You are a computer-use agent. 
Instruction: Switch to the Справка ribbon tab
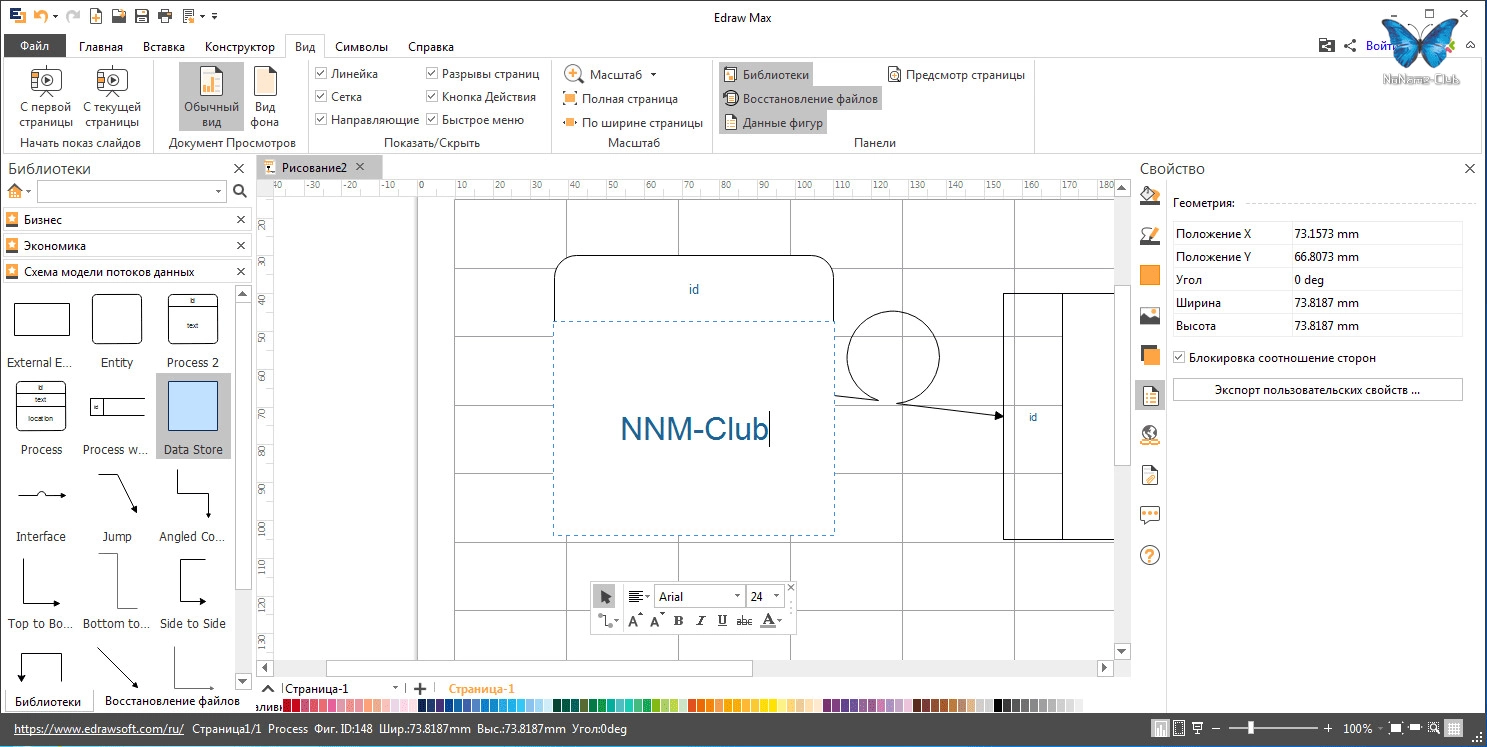pyautogui.click(x=431, y=47)
